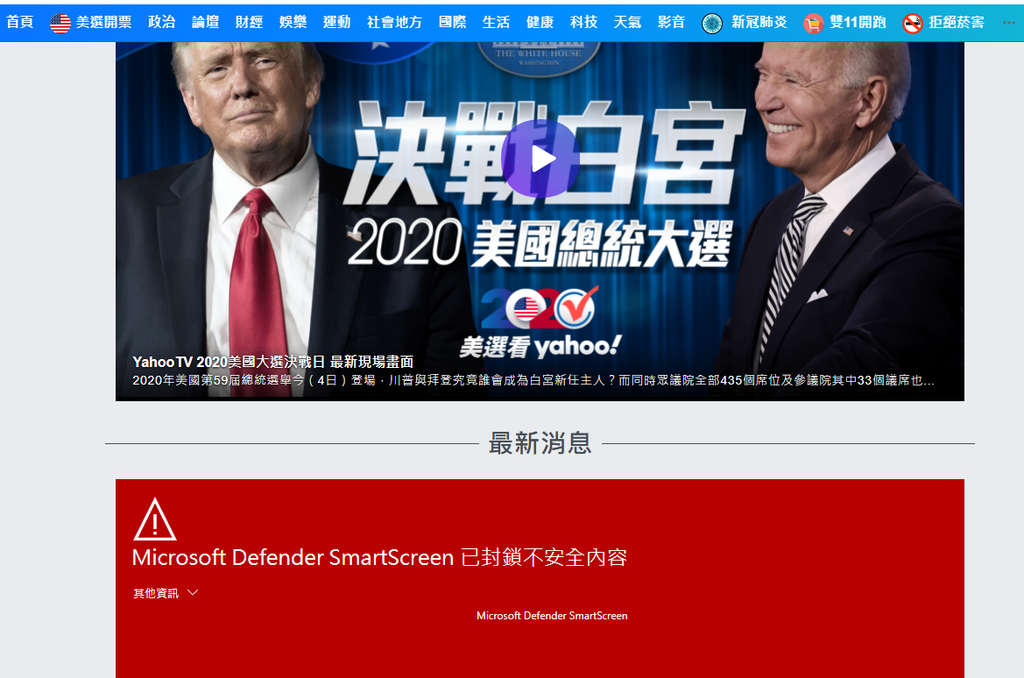Click the Microsoft Defender SmartScreen footer link

[x=552, y=615]
